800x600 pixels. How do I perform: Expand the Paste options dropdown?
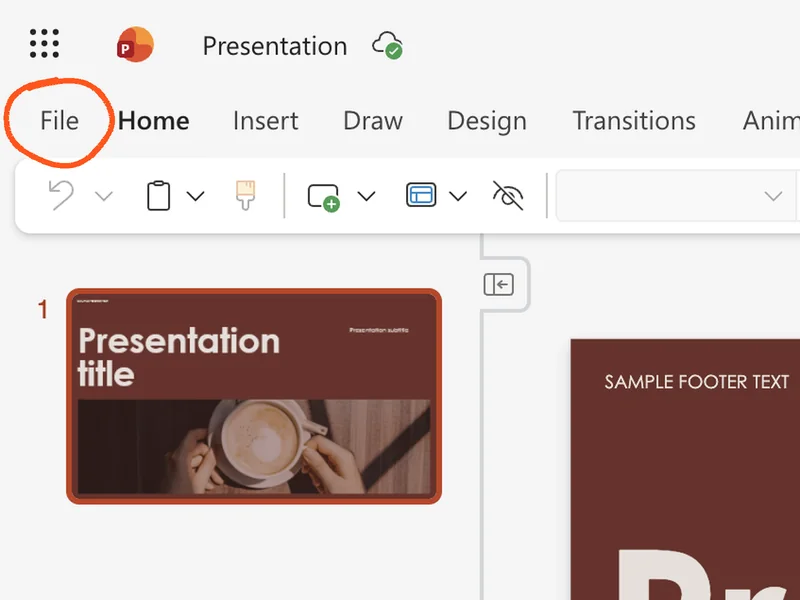(x=195, y=196)
